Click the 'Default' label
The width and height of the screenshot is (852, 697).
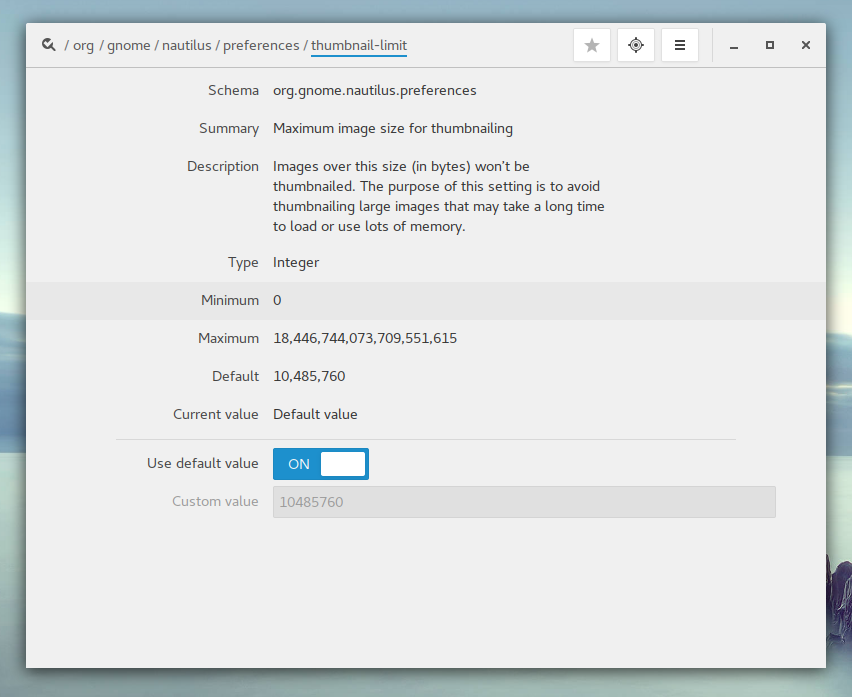[x=235, y=376]
